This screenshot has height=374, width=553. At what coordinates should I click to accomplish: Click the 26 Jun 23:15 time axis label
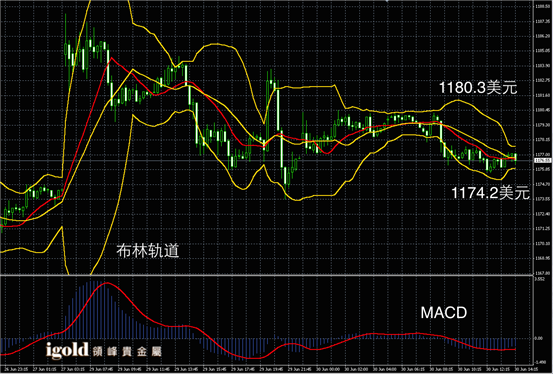16,370
